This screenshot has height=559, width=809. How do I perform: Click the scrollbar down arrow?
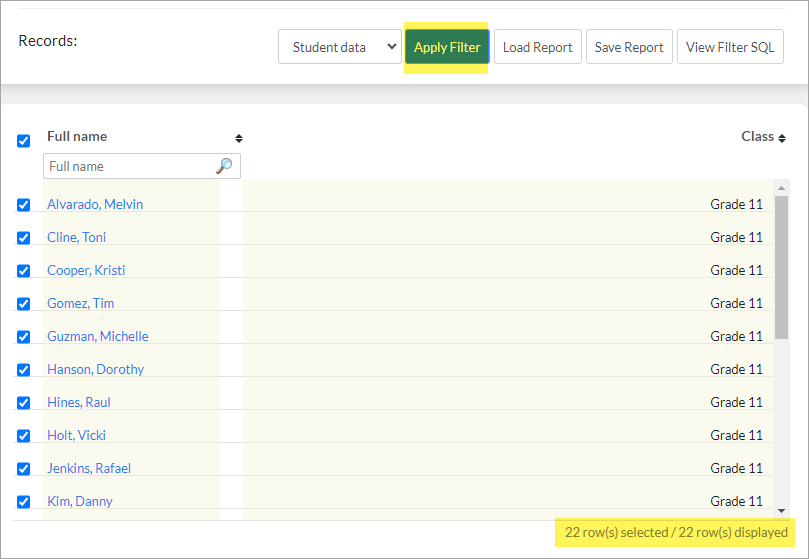[781, 510]
